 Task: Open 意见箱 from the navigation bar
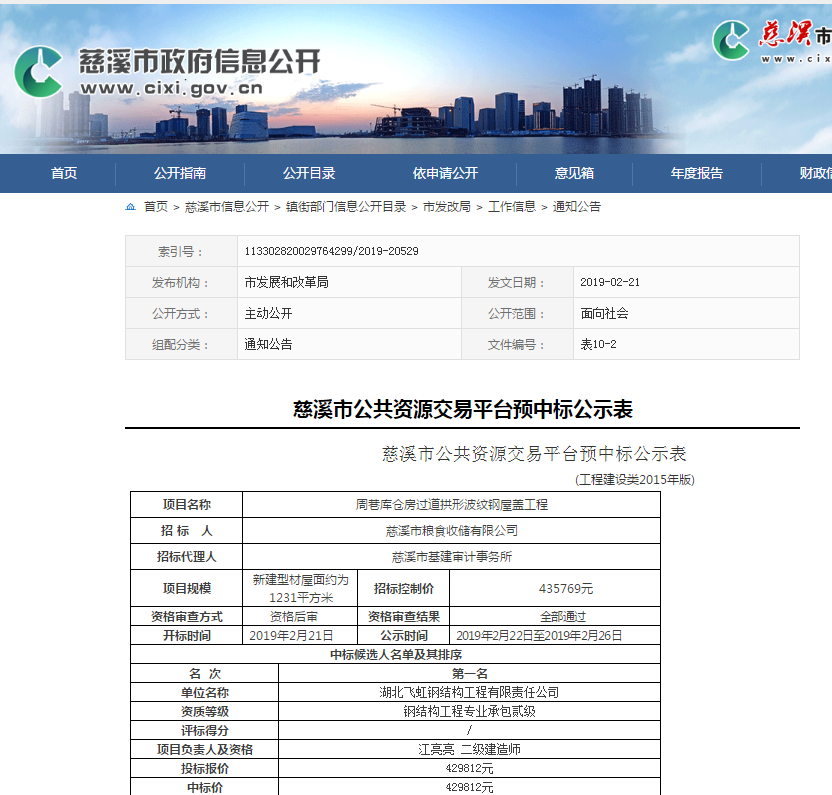point(574,173)
